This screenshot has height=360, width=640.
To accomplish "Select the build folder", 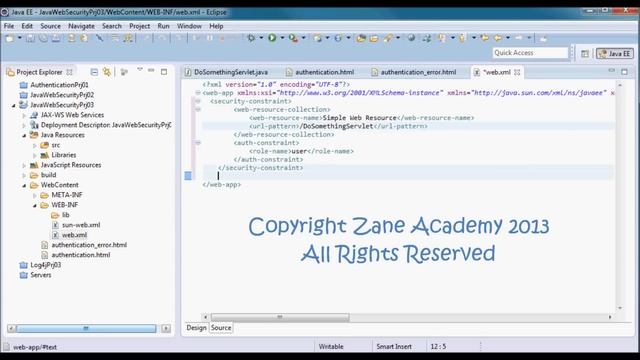I will [49, 175].
